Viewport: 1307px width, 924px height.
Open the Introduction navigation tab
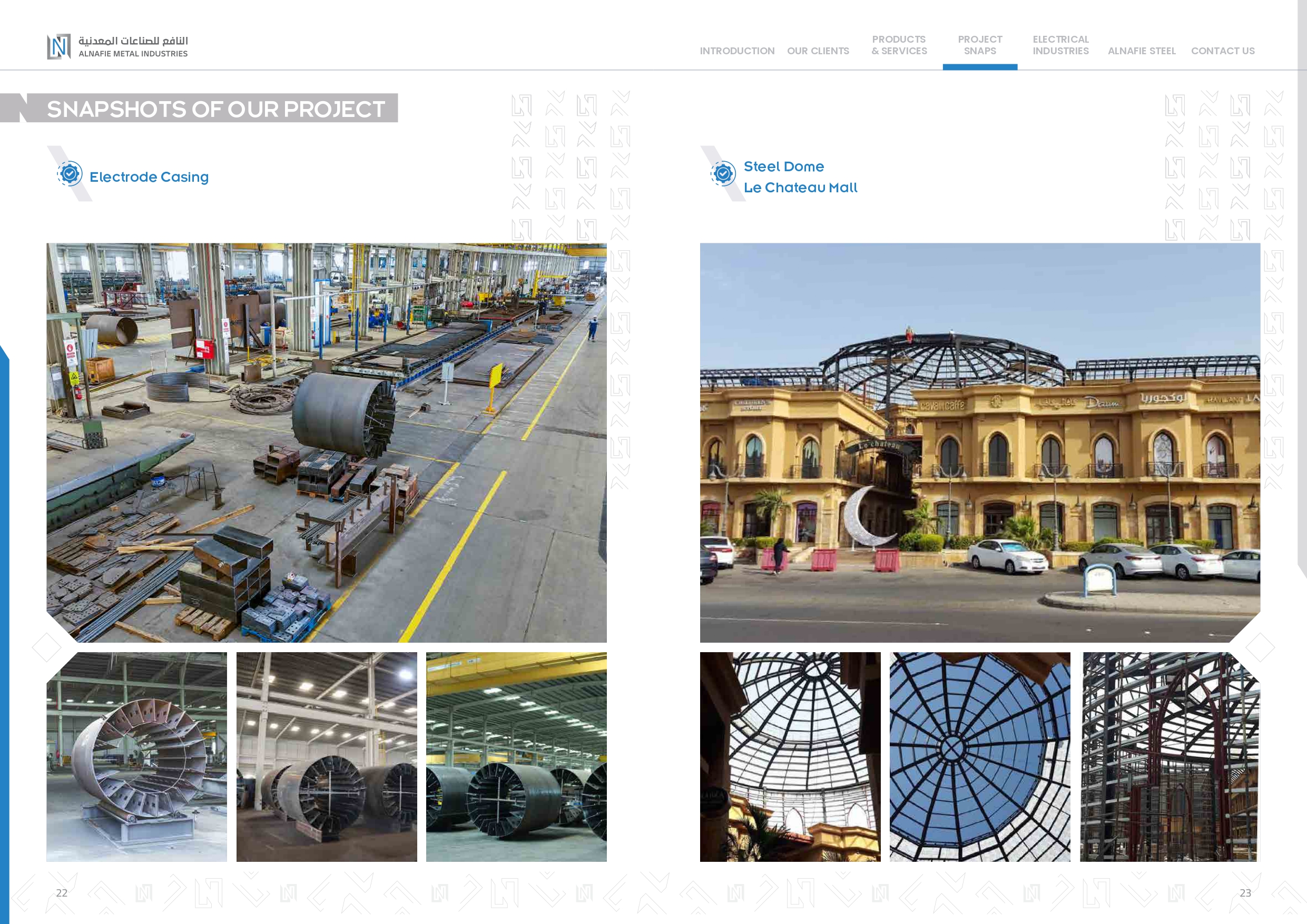(736, 51)
